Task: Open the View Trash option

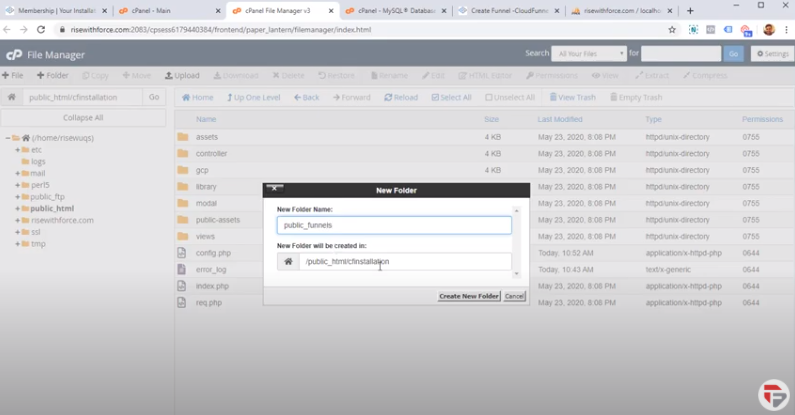Action: 572,97
